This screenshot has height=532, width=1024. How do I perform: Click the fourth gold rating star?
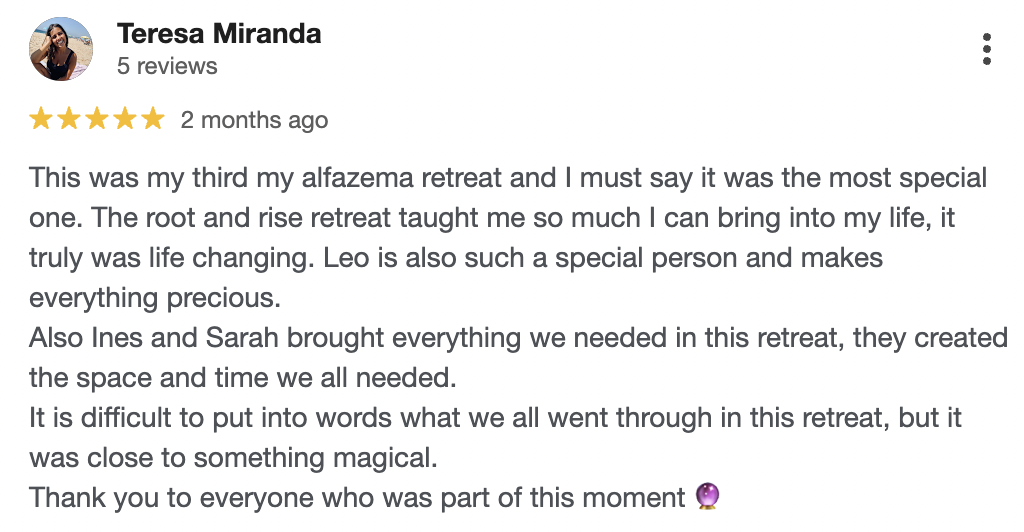[x=125, y=120]
